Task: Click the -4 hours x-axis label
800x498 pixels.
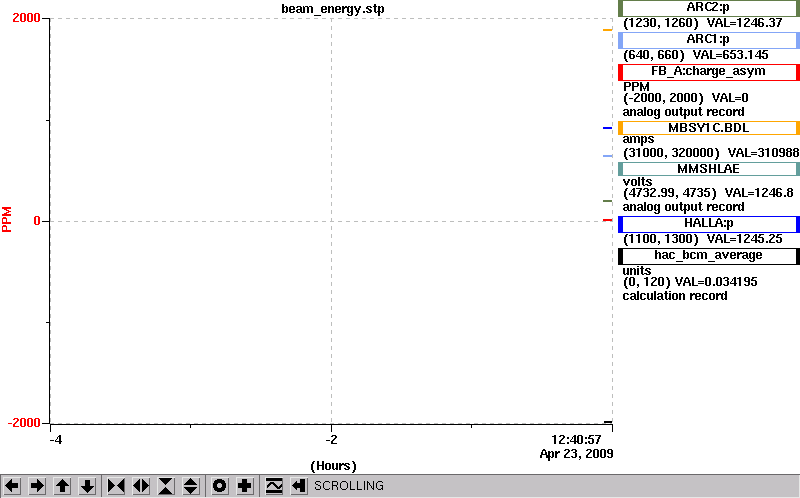Action: (x=56, y=439)
